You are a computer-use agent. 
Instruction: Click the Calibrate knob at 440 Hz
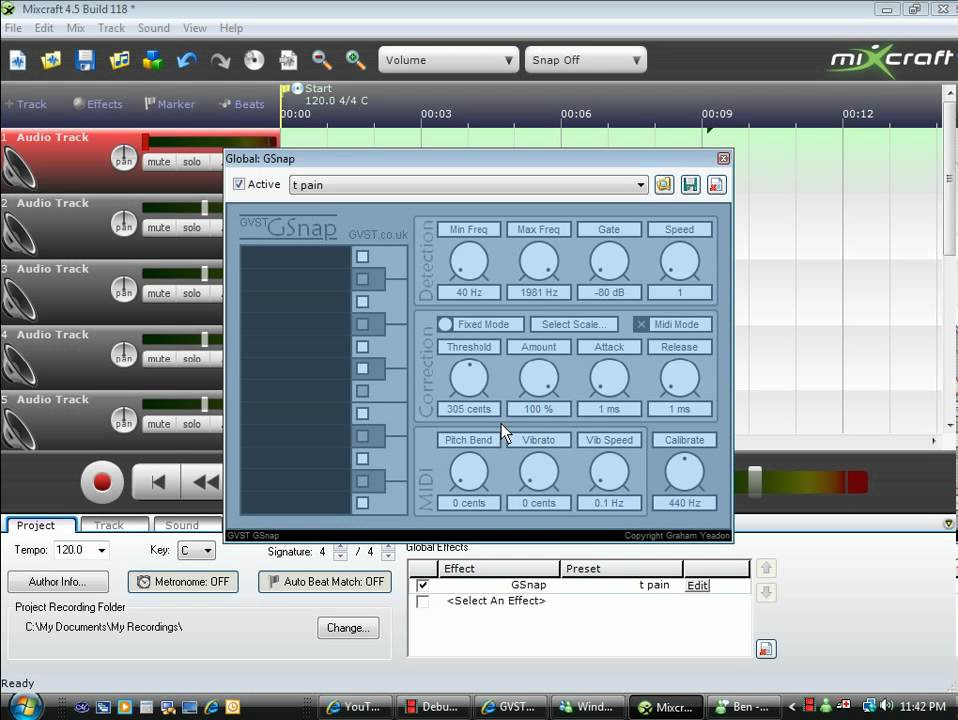point(684,472)
